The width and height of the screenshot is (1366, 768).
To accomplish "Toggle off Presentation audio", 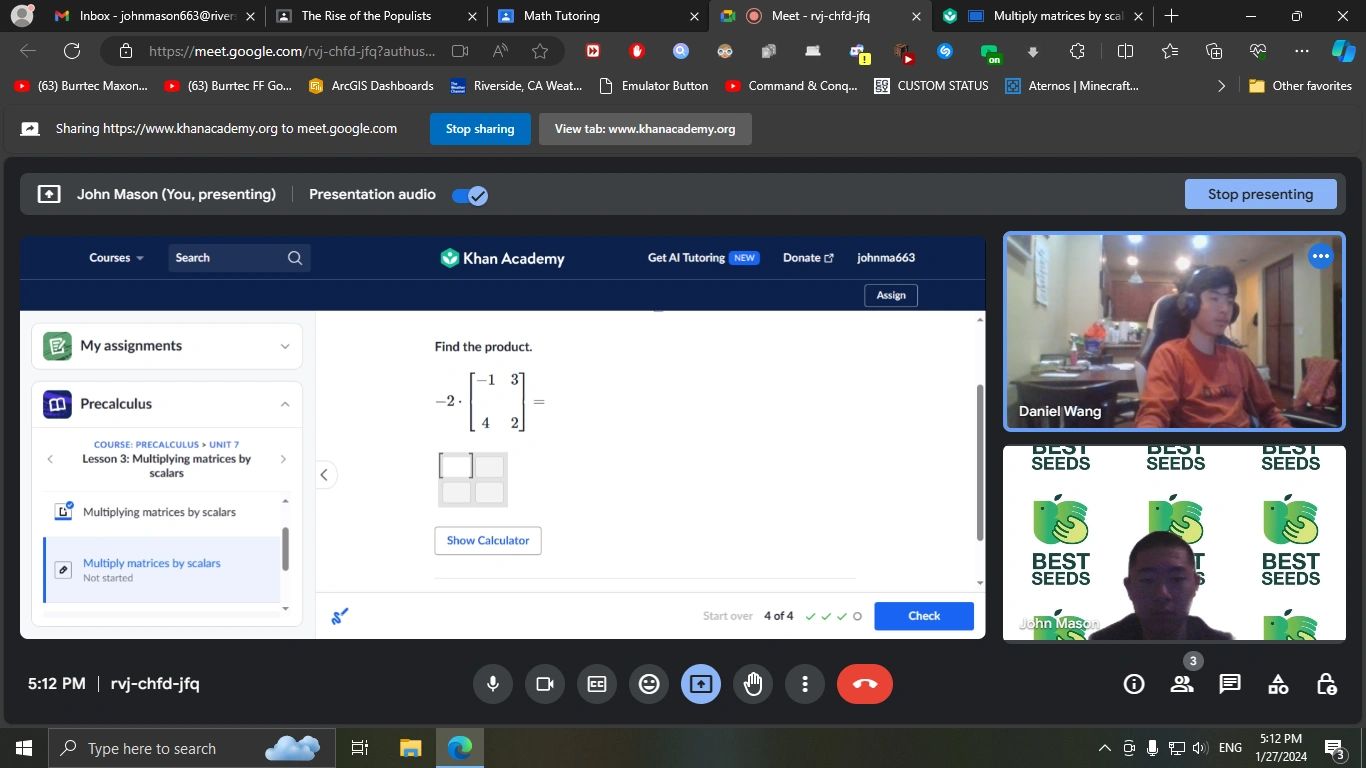I will [x=468, y=195].
